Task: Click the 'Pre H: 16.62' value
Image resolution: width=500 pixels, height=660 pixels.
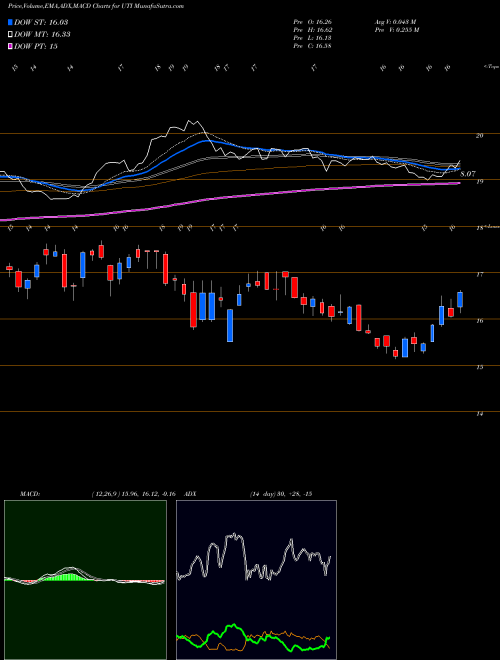Action: coord(312,29)
